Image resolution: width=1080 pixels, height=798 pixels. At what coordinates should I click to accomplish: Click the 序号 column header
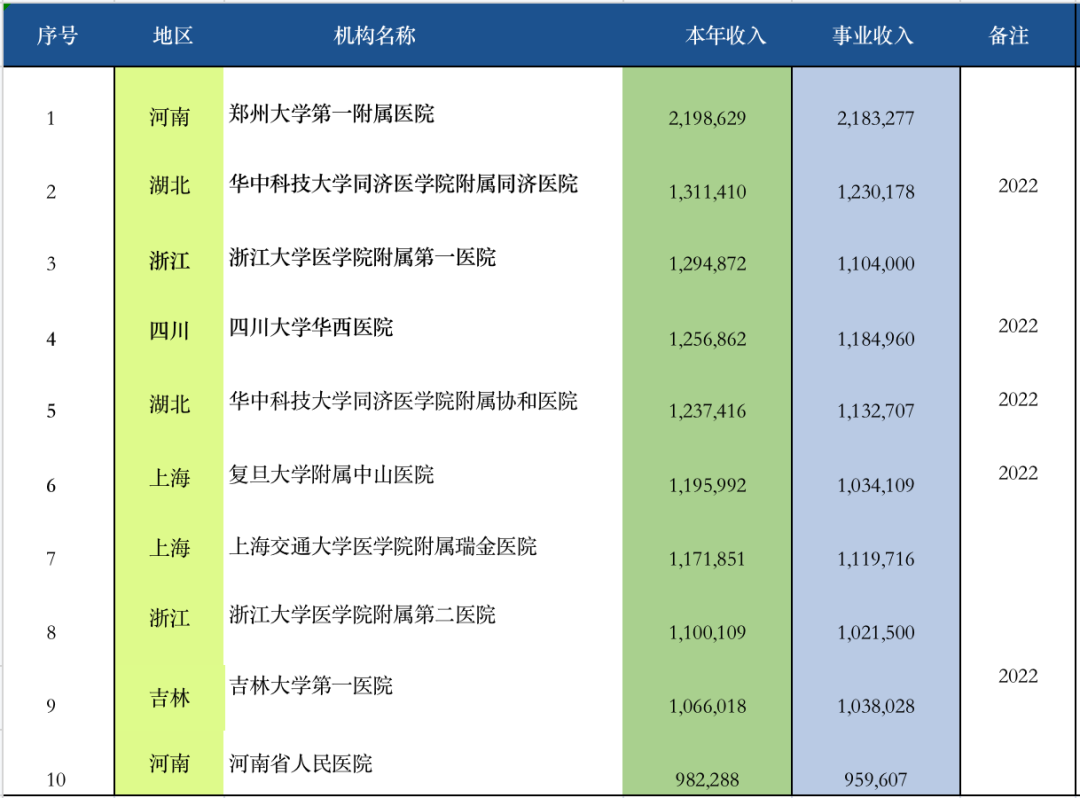[57, 36]
